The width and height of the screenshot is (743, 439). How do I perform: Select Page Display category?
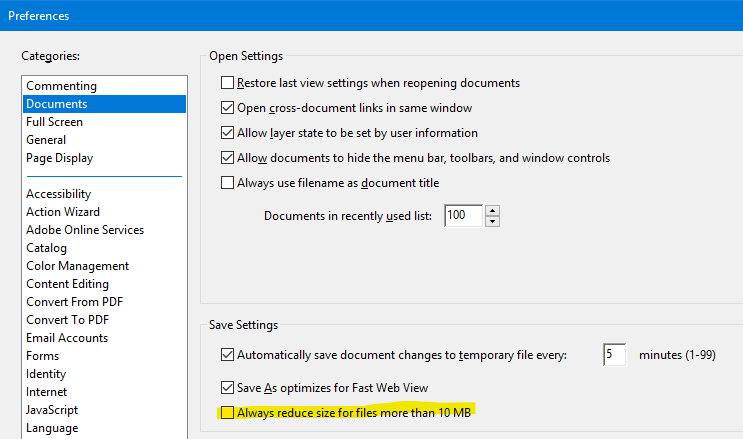(x=60, y=158)
